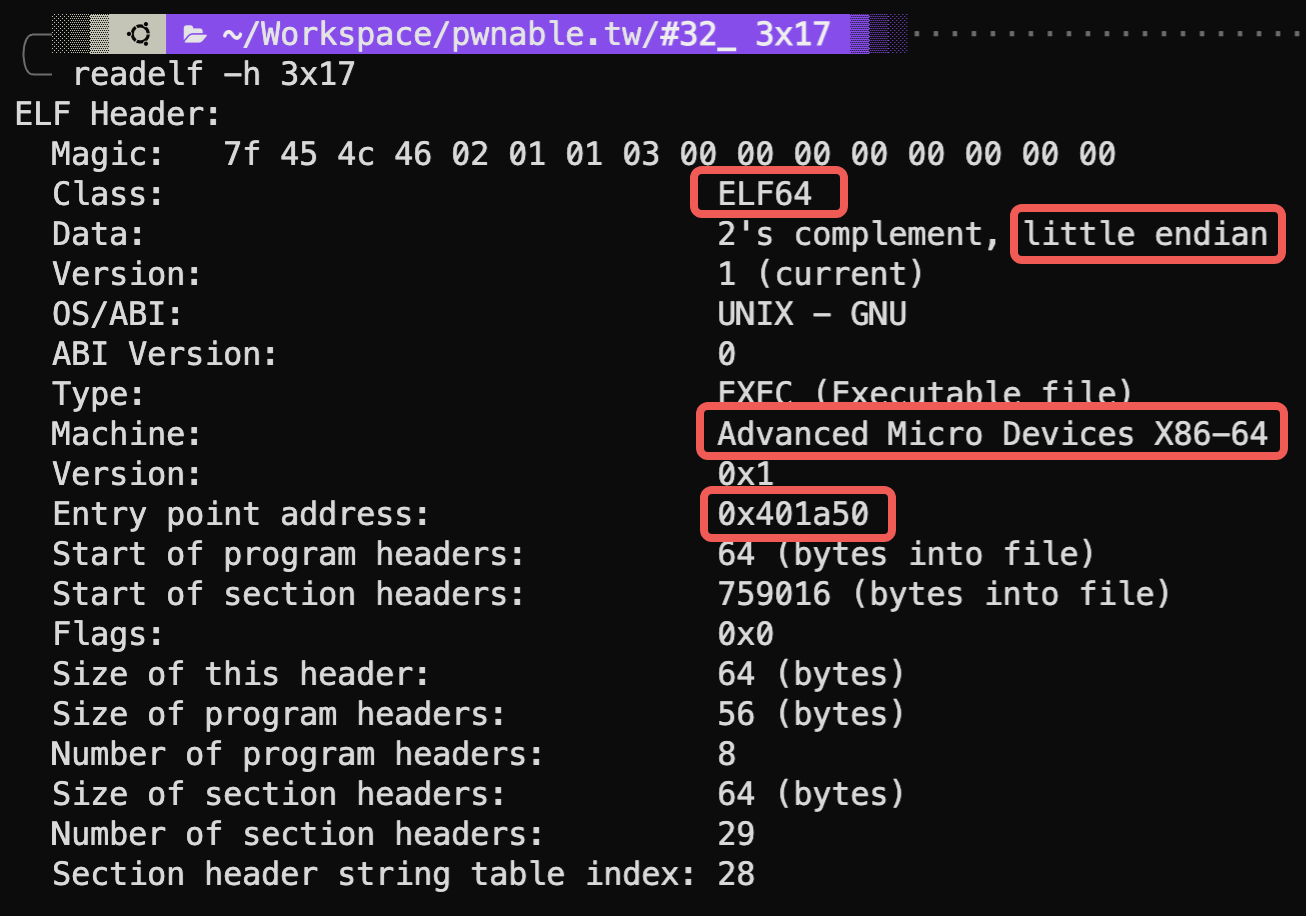Click the Ubuntu logo in the prompt
The width and height of the screenshot is (1306, 916).
pyautogui.click(x=139, y=35)
